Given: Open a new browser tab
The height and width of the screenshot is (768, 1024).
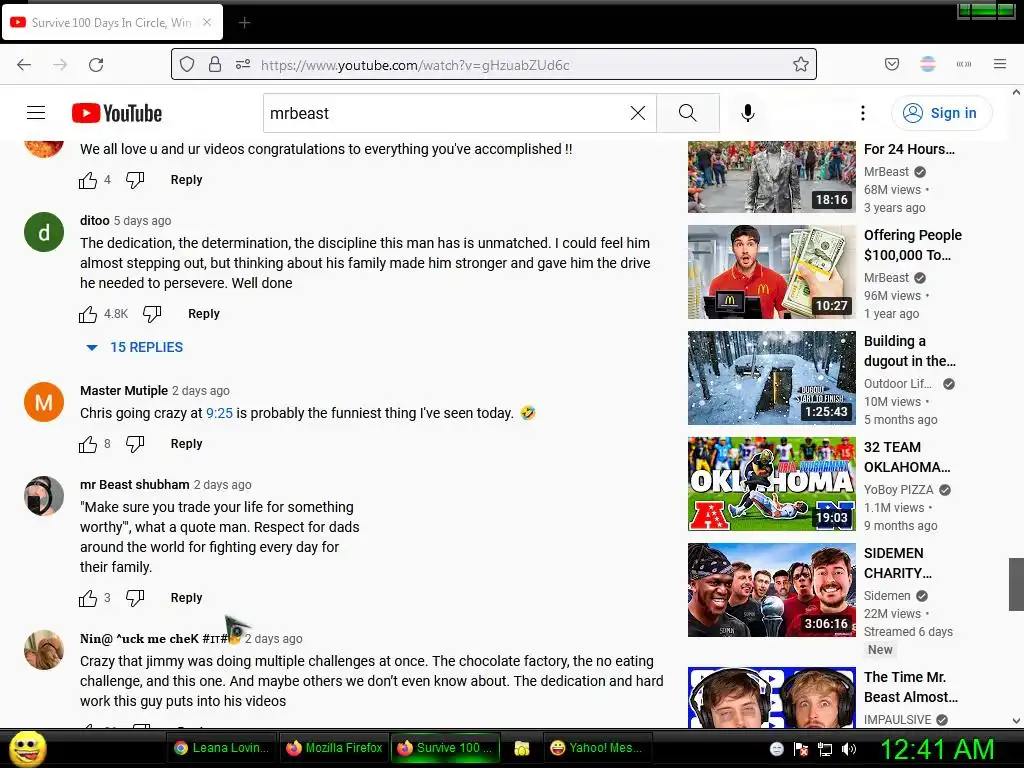Looking at the screenshot, I should (244, 23).
